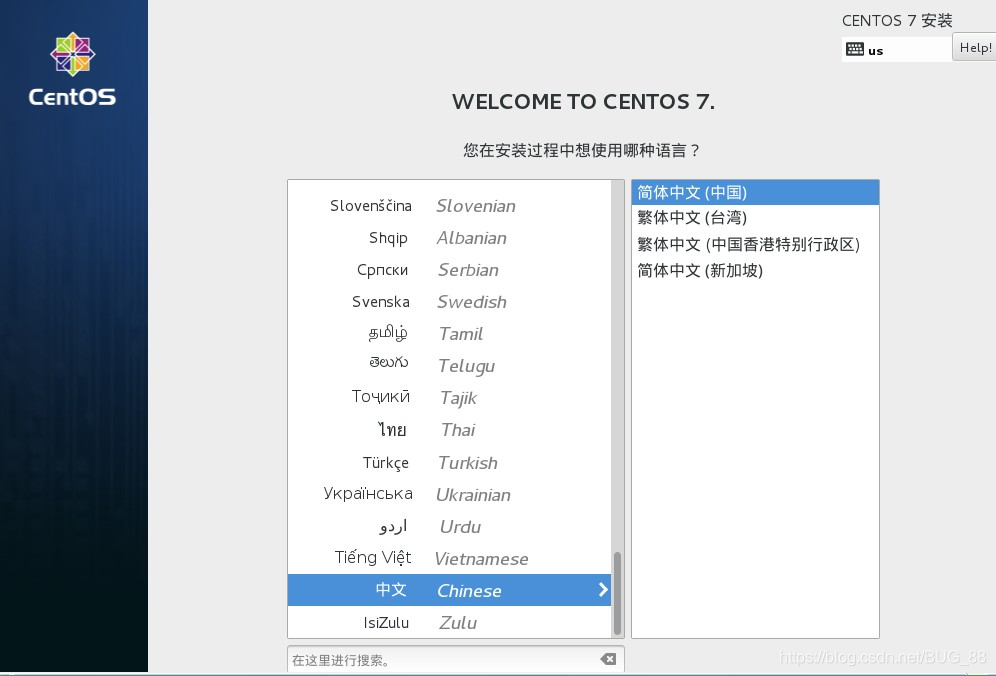Open the Help! button
This screenshot has width=996, height=676.
974,48
